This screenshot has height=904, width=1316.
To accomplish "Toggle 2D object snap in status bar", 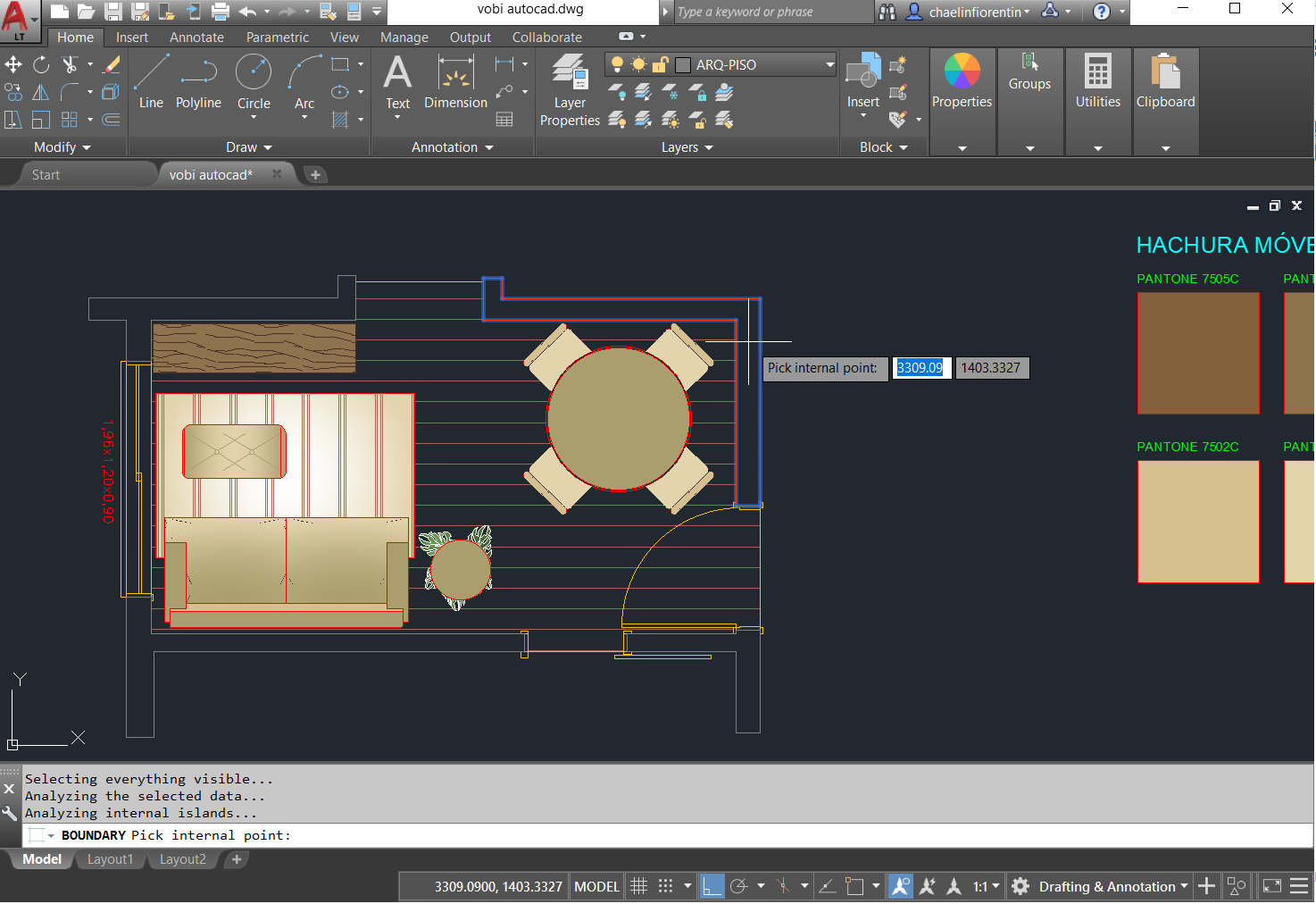I will (854, 886).
